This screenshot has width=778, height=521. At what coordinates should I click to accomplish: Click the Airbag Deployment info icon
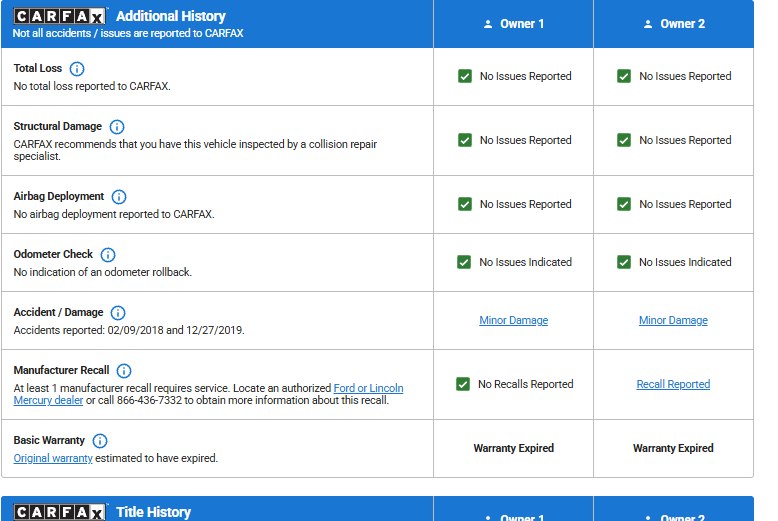coord(119,197)
